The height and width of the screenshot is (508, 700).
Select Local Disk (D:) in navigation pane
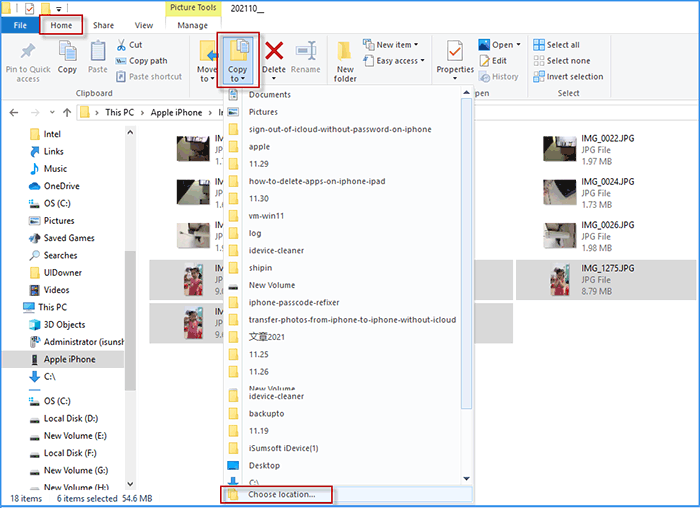click(x=71, y=419)
